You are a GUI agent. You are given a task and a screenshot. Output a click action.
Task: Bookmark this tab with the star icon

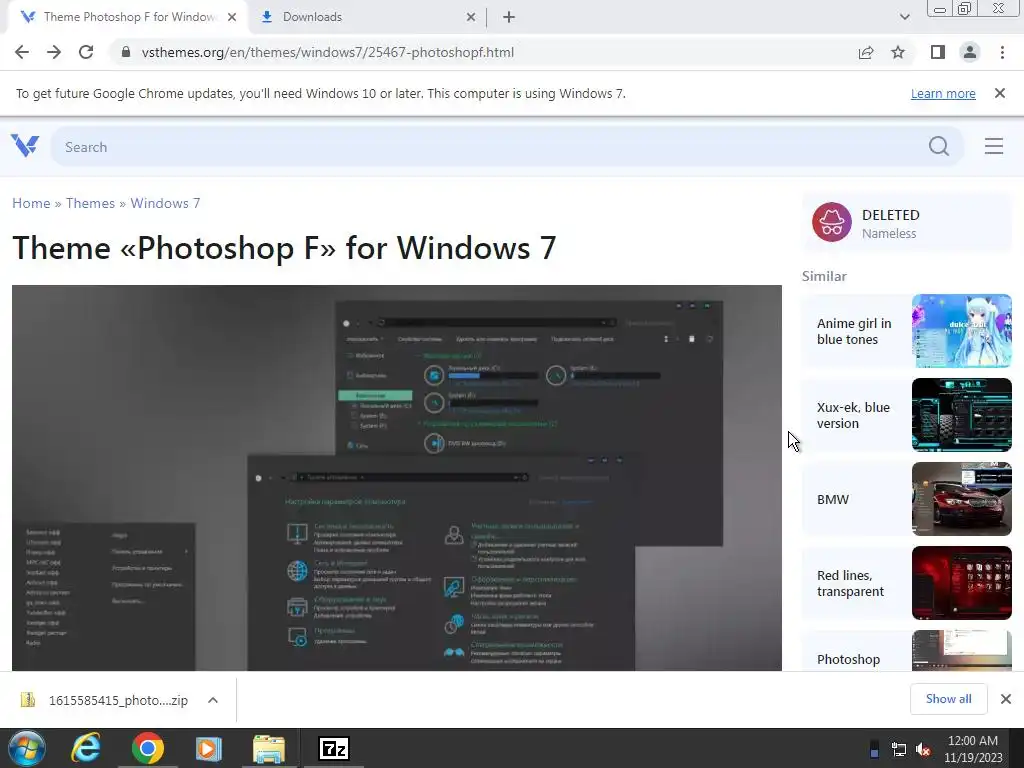click(898, 52)
